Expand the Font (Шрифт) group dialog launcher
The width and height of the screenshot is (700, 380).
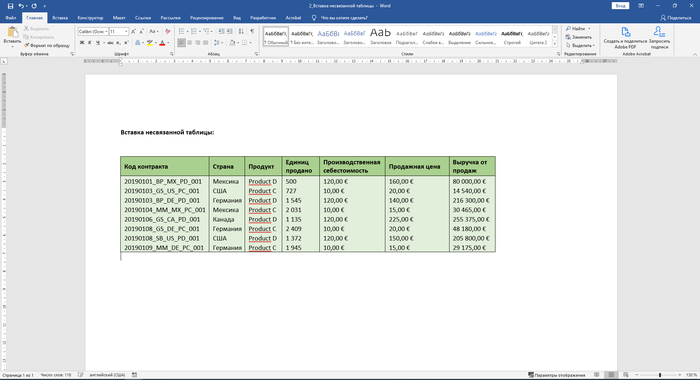click(171, 54)
